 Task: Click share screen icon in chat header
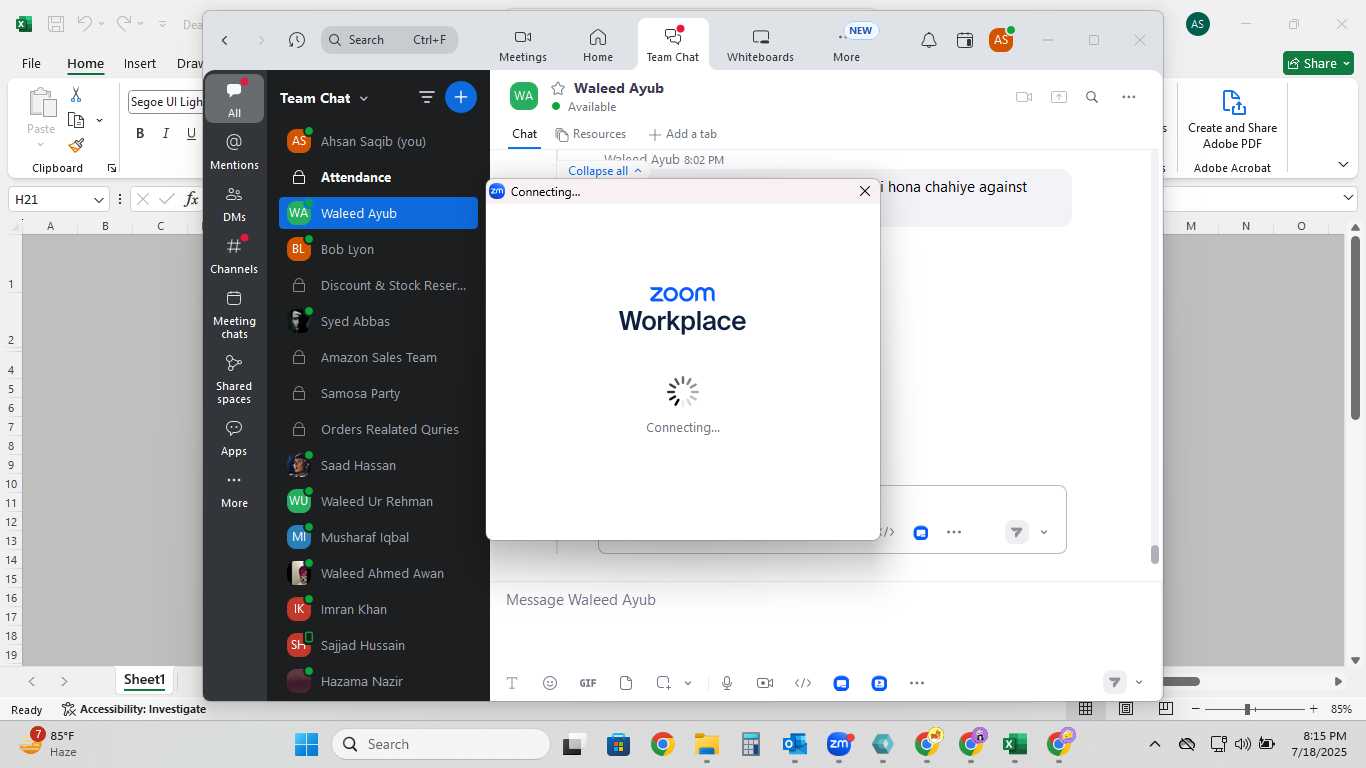click(1059, 97)
